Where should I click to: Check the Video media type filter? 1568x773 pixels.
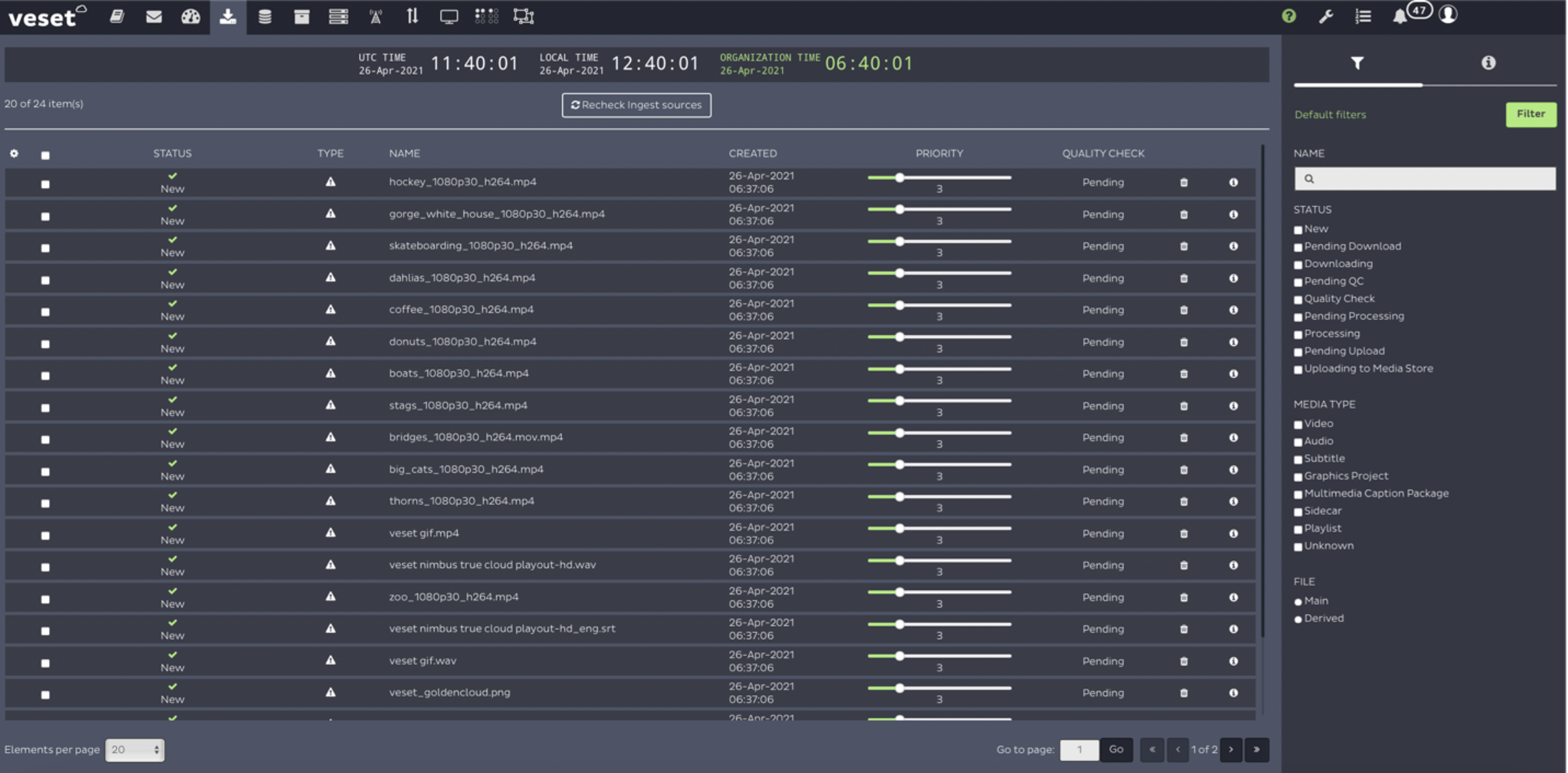1298,425
